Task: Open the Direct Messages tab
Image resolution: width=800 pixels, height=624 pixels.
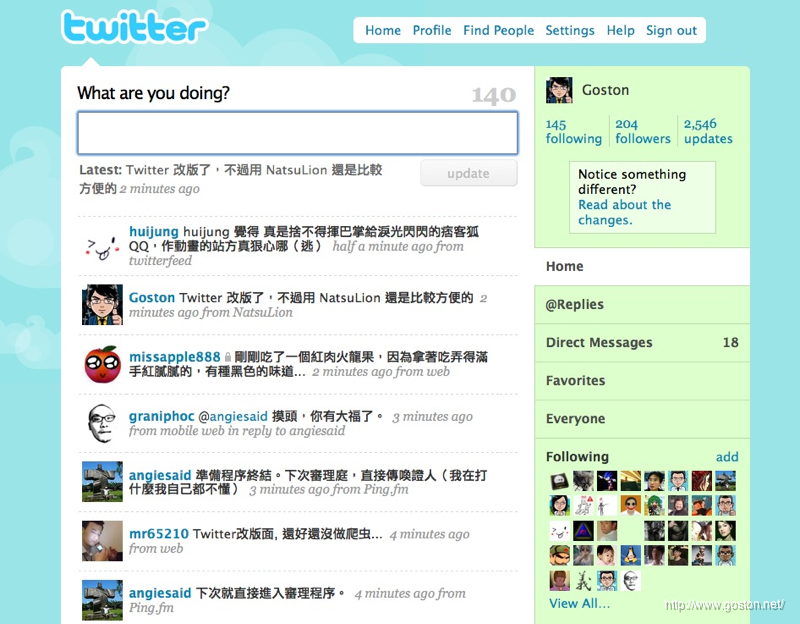Action: (x=599, y=343)
